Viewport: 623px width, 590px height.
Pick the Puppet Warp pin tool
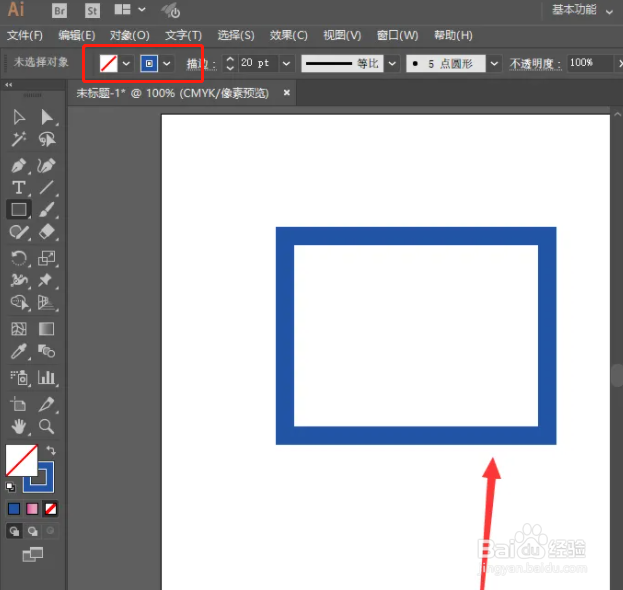tap(46, 280)
